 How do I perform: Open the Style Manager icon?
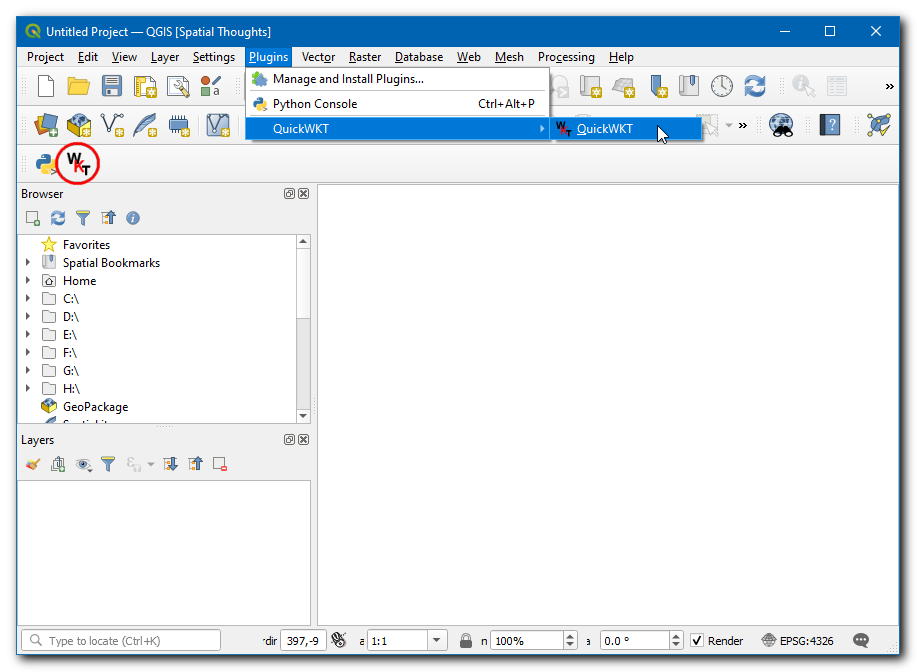pos(212,87)
